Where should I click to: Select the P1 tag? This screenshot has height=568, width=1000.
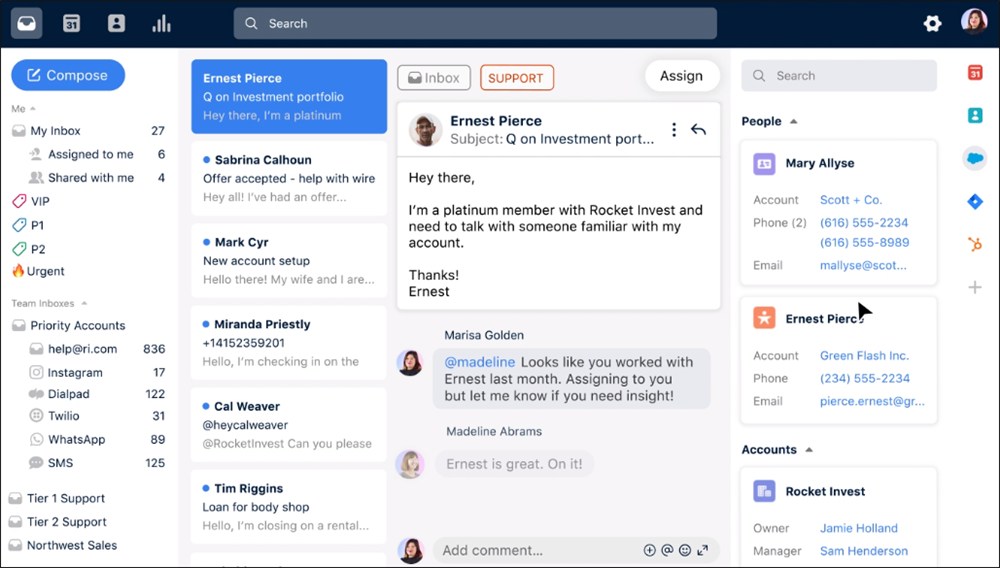[29, 225]
